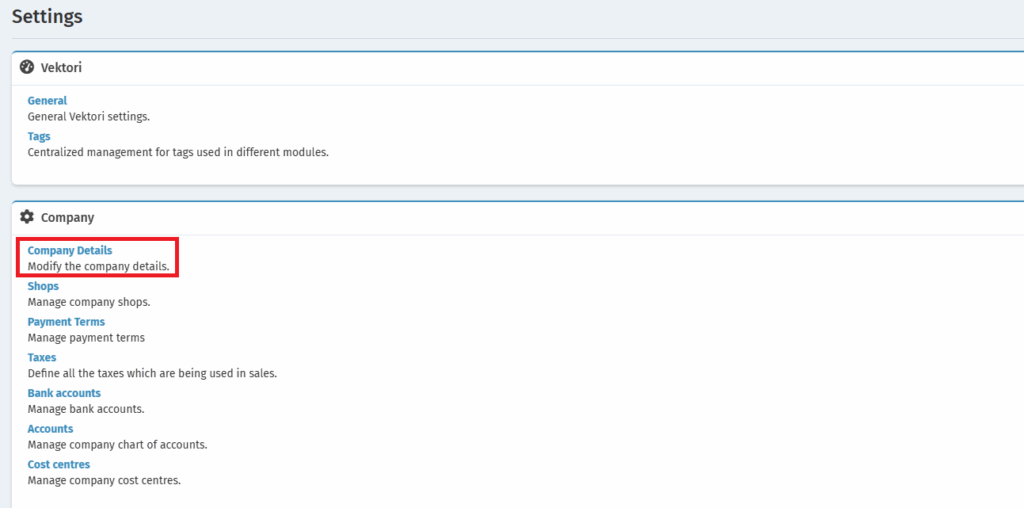Open the Cost centres link
This screenshot has height=508, width=1024.
(59, 464)
